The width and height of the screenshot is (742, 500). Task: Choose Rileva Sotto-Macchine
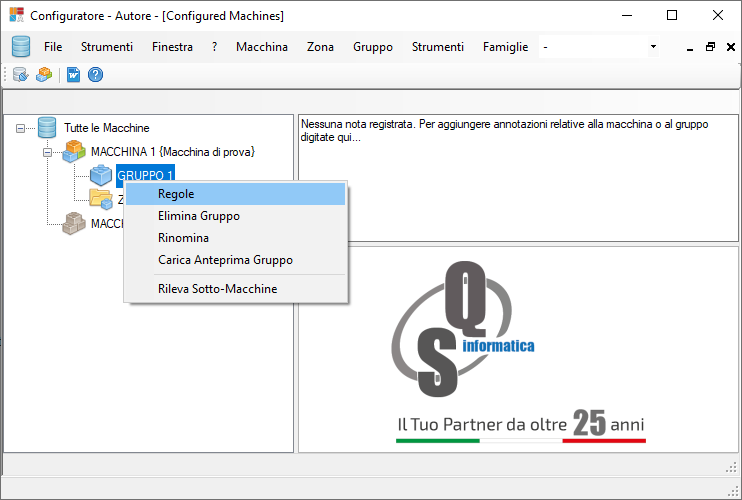pyautogui.click(x=236, y=289)
